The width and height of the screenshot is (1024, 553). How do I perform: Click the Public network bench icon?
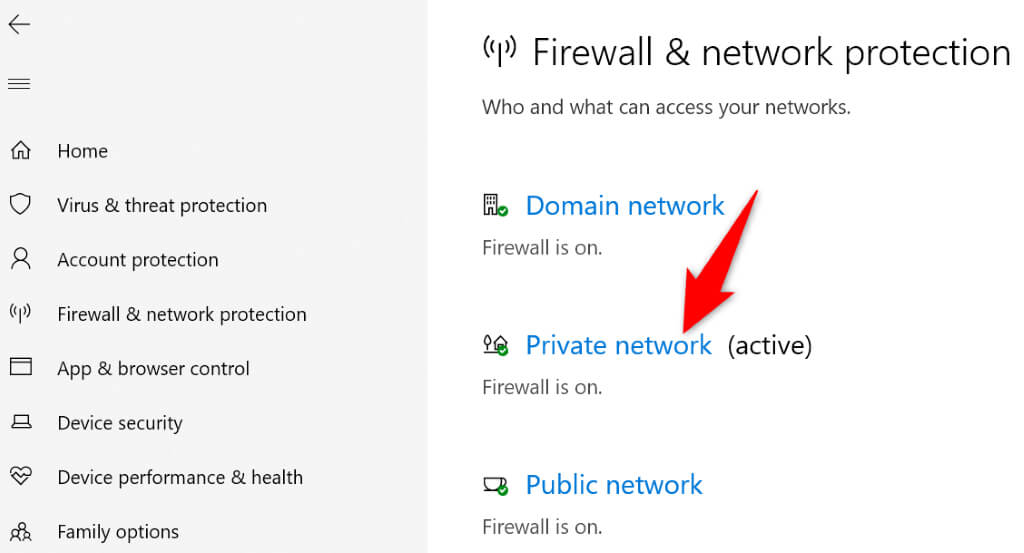(x=495, y=486)
